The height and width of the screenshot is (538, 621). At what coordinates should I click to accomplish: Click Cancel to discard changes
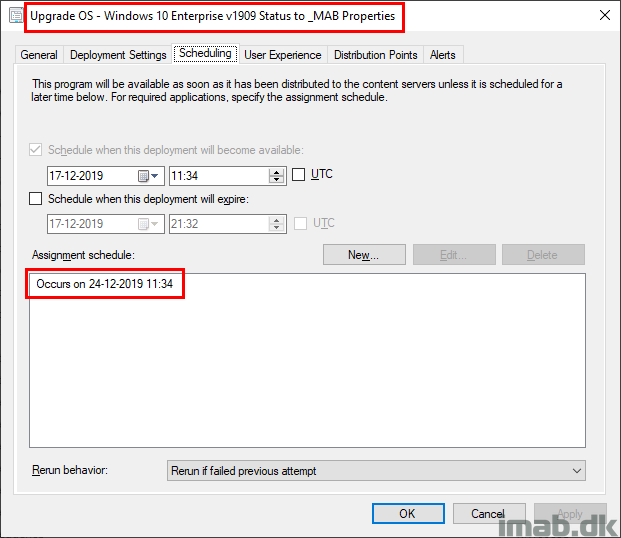(489, 513)
